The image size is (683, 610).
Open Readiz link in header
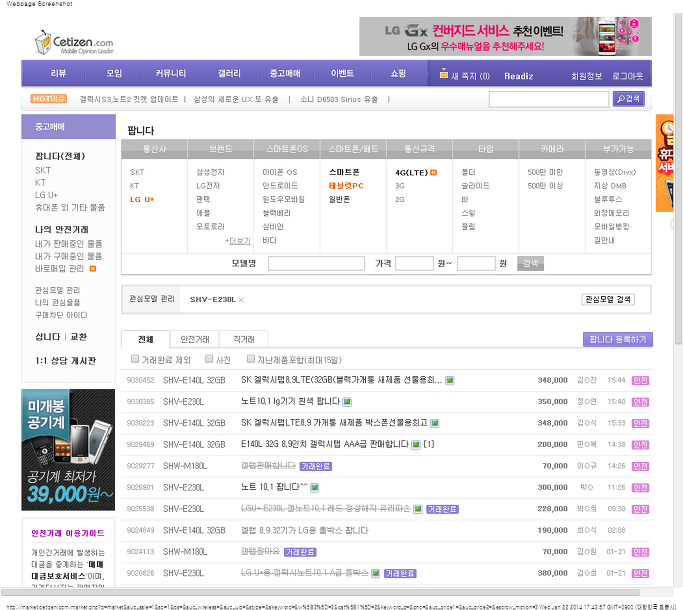pyautogui.click(x=518, y=76)
